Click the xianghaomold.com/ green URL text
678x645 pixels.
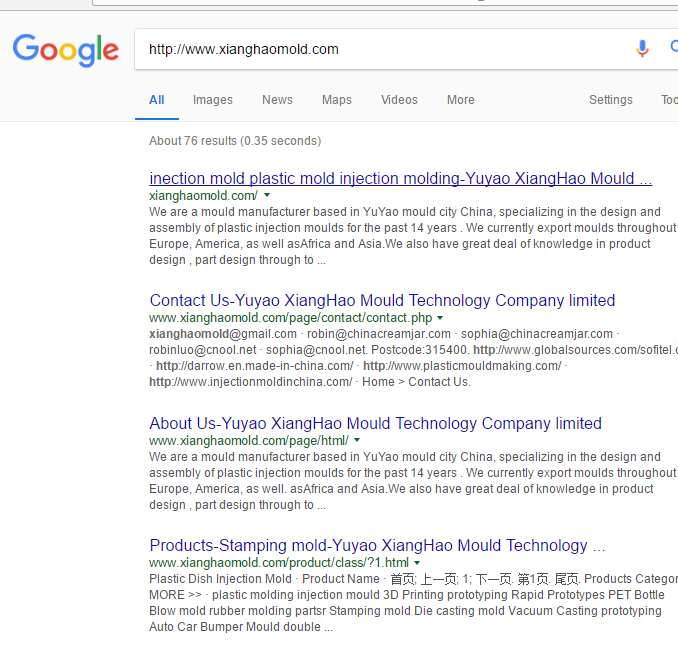pos(203,195)
